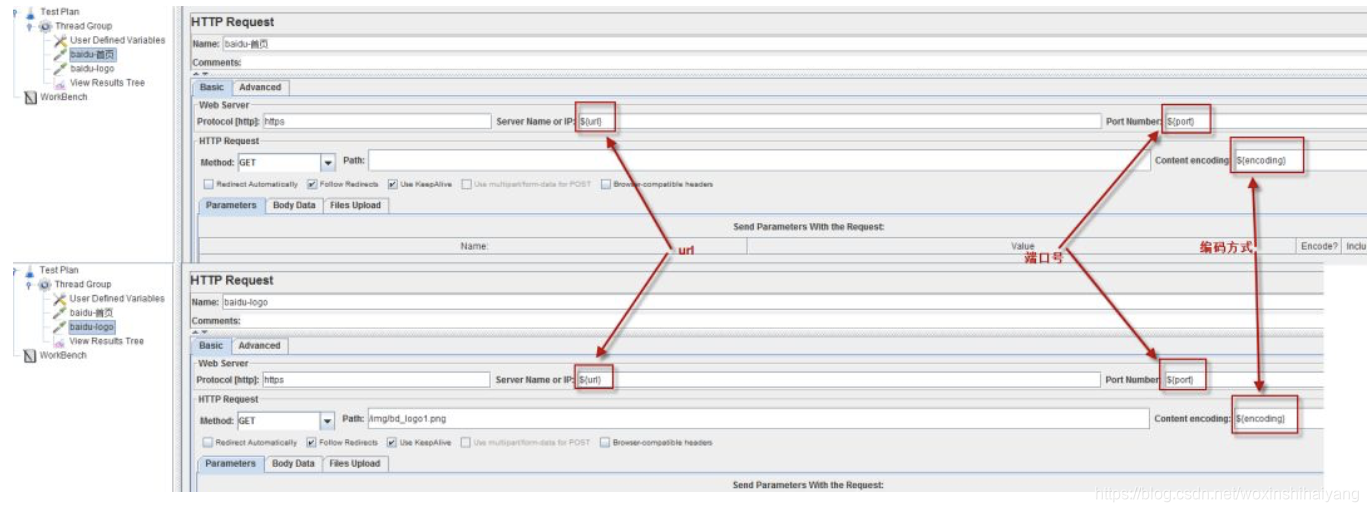Uncheck Use KeepAlive in baidu-首页 request
1368x512 pixels.
[x=392, y=184]
